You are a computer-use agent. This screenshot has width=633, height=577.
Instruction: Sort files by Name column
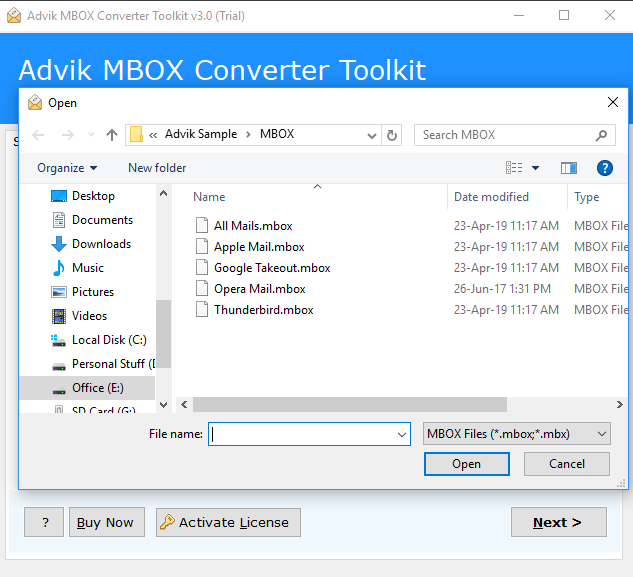209,197
